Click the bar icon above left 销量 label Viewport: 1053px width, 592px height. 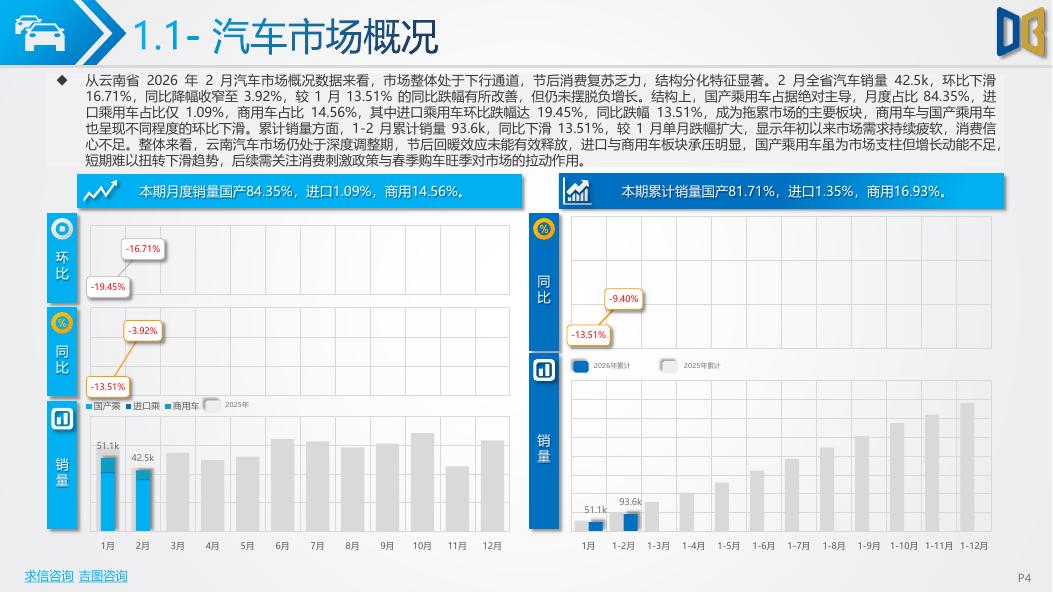[62, 419]
